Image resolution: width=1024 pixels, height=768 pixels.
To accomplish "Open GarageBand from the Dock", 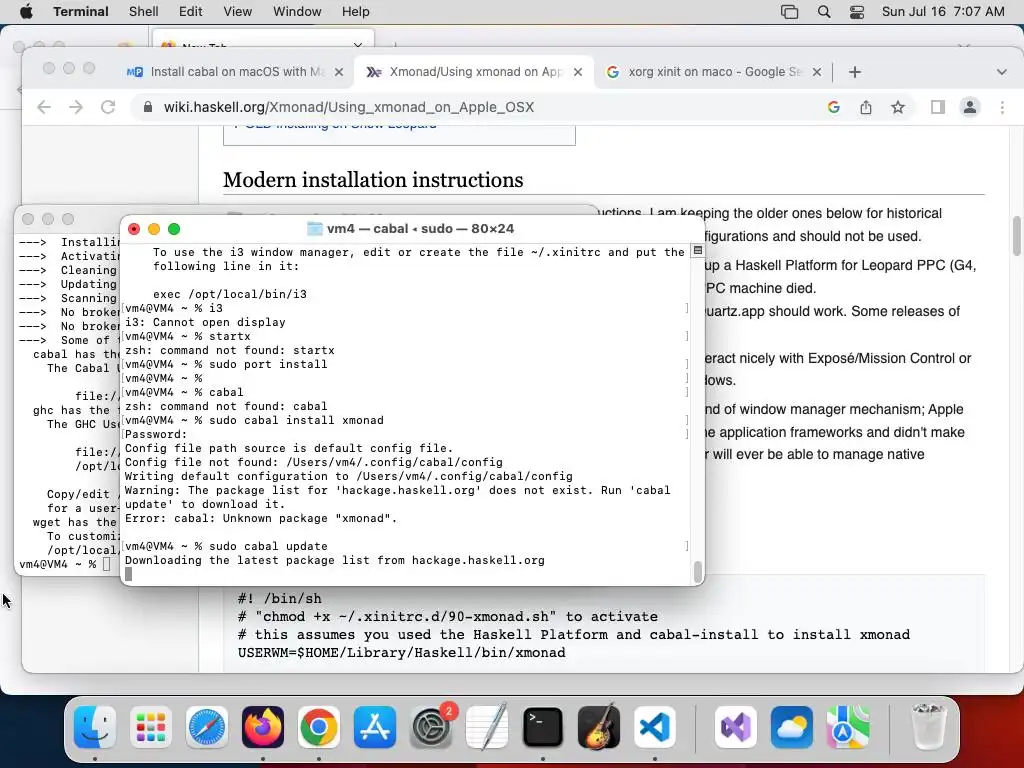I will (599, 727).
